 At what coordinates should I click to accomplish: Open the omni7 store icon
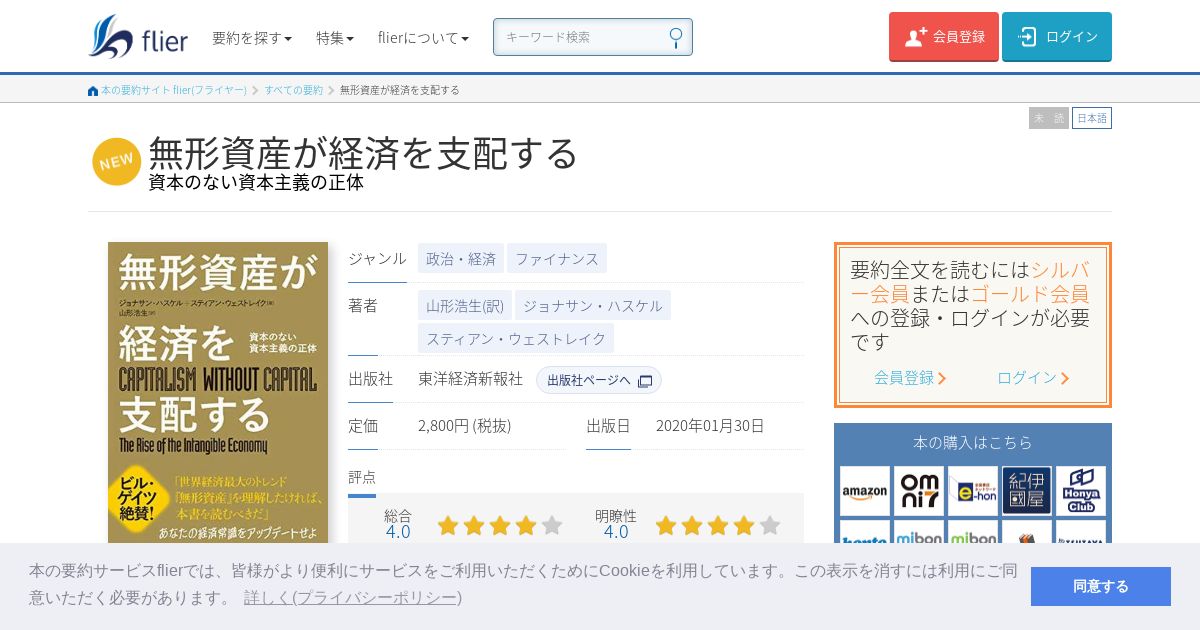click(919, 491)
